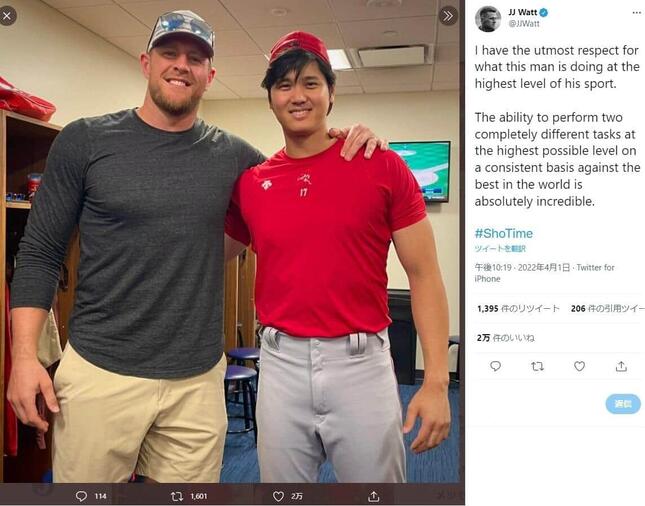The width and height of the screenshot is (645, 506).
Task: Open the @JJWatt handle link
Action: coord(521,23)
